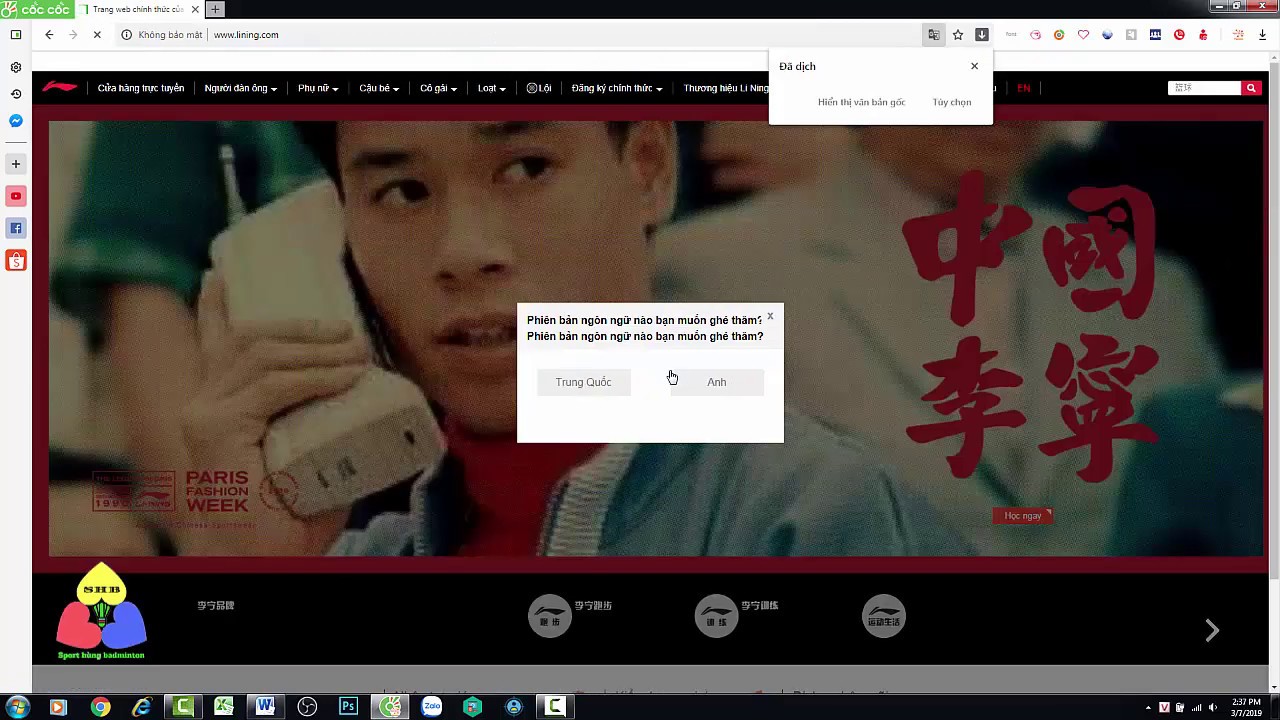Screen dimensions: 1280x720
Task: Expand the Người đàn ông menu
Action: 241,88
